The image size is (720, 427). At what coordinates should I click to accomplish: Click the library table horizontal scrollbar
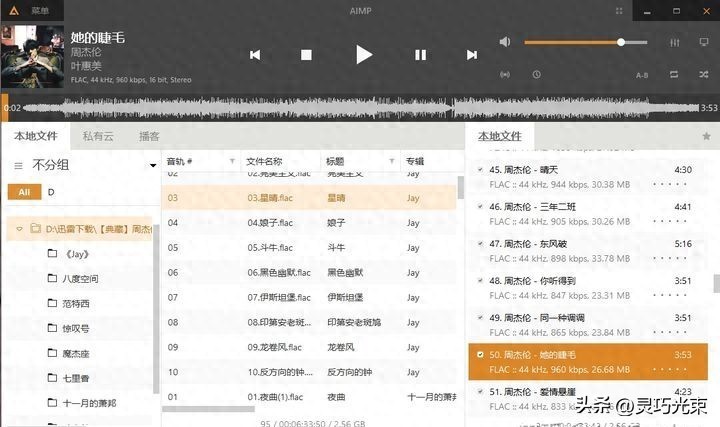pos(208,409)
